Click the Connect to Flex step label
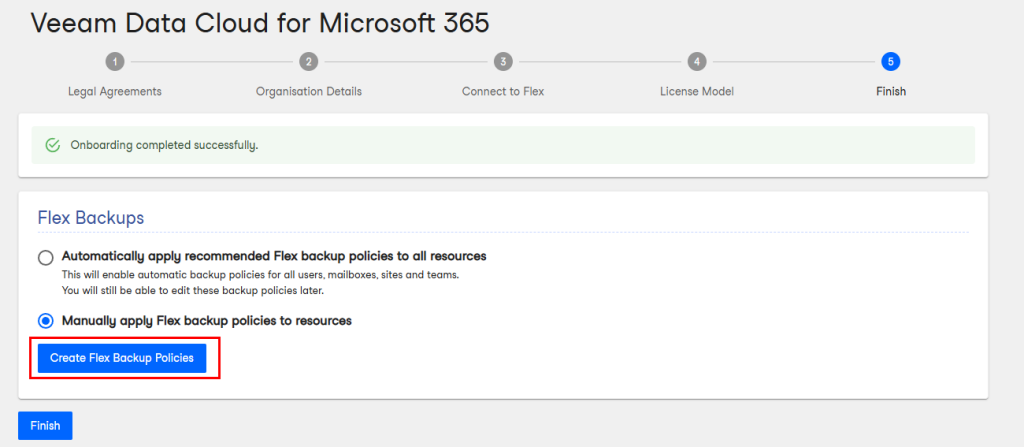 503,91
